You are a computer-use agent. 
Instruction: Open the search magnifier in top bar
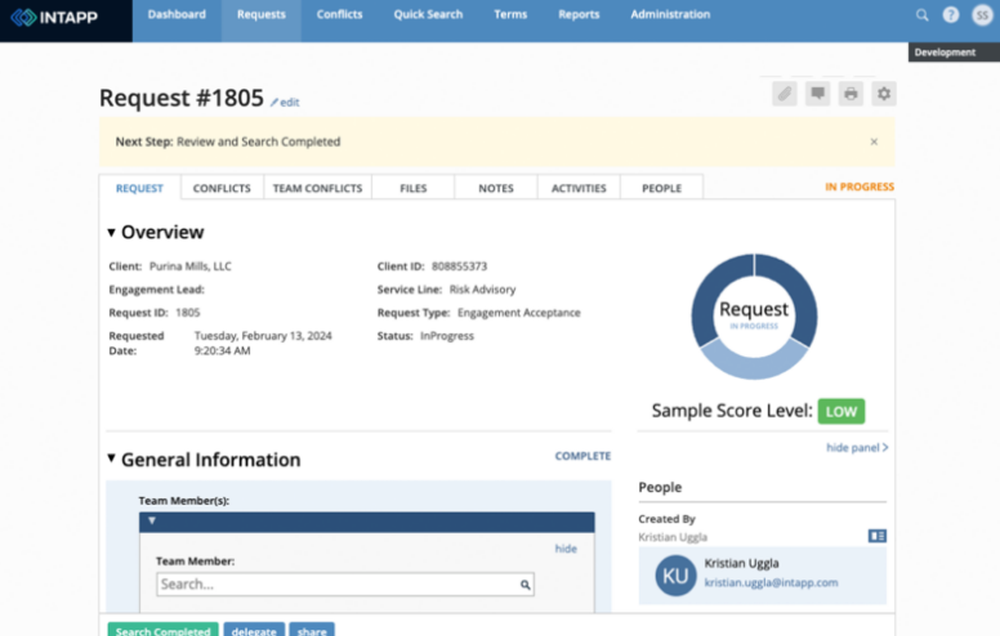coord(922,15)
